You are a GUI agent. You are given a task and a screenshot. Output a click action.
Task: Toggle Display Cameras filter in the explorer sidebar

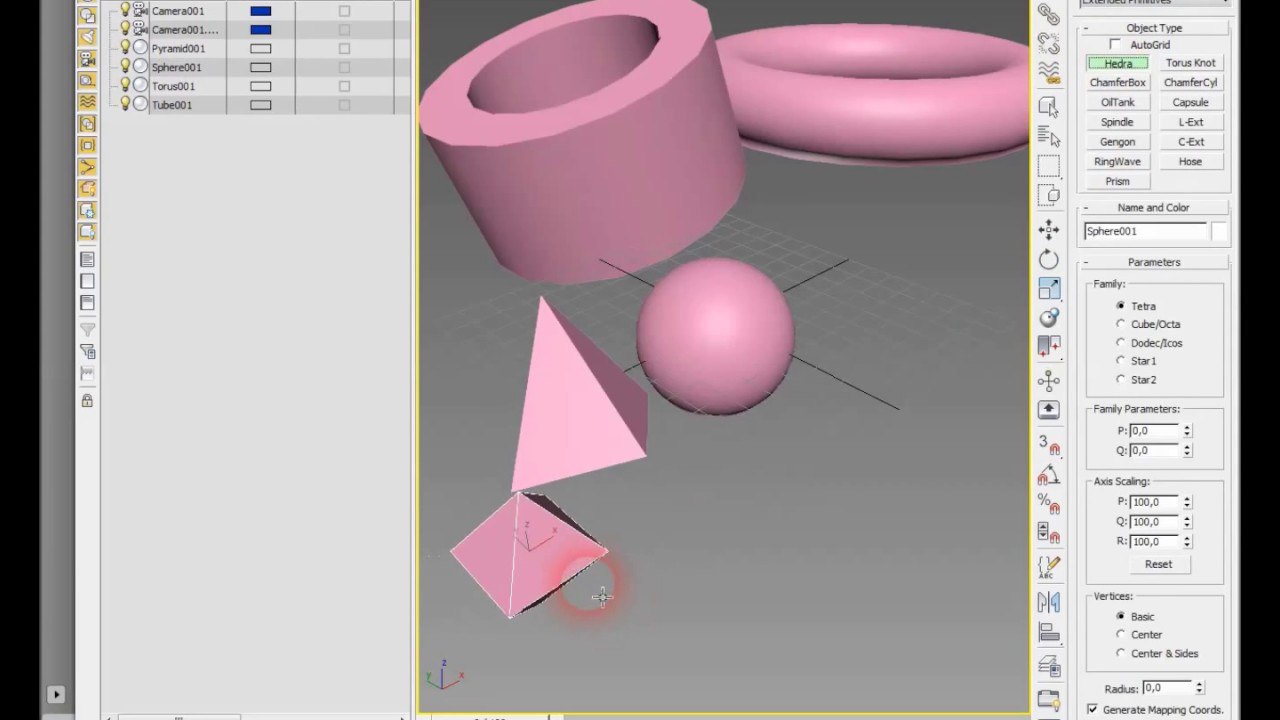tap(87, 58)
